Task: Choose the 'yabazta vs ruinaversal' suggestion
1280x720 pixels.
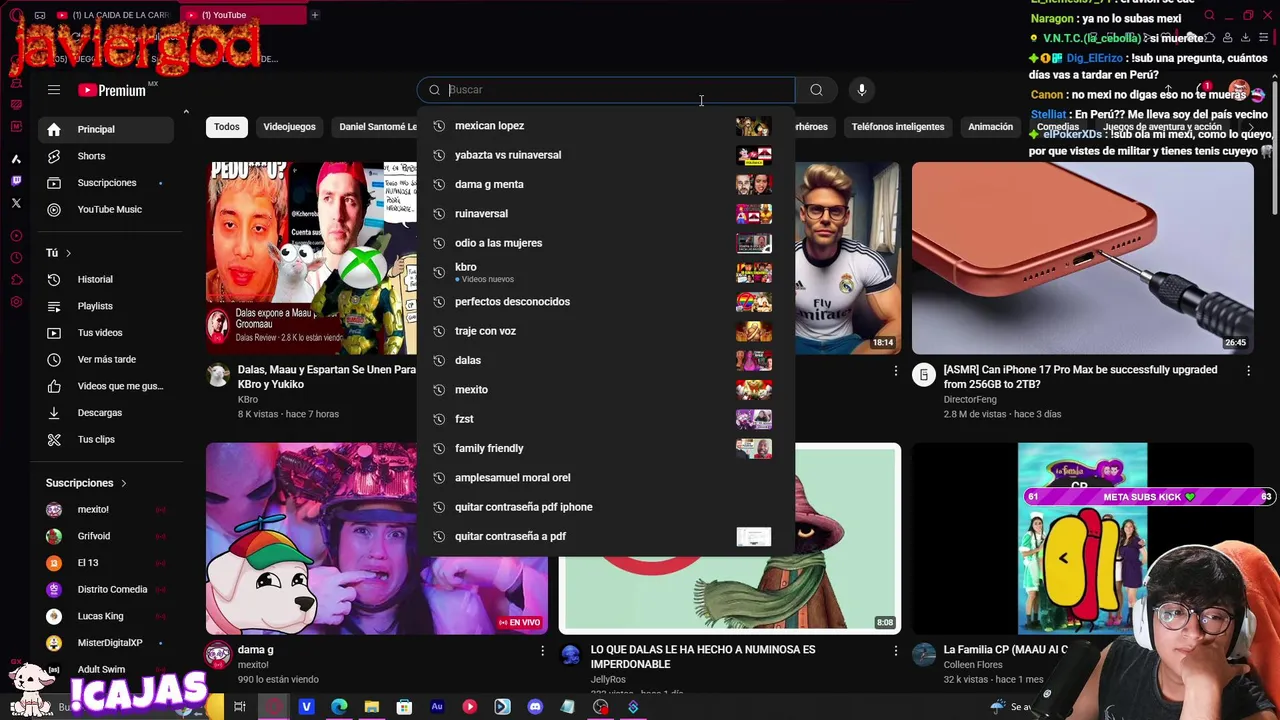Action: tap(606, 155)
